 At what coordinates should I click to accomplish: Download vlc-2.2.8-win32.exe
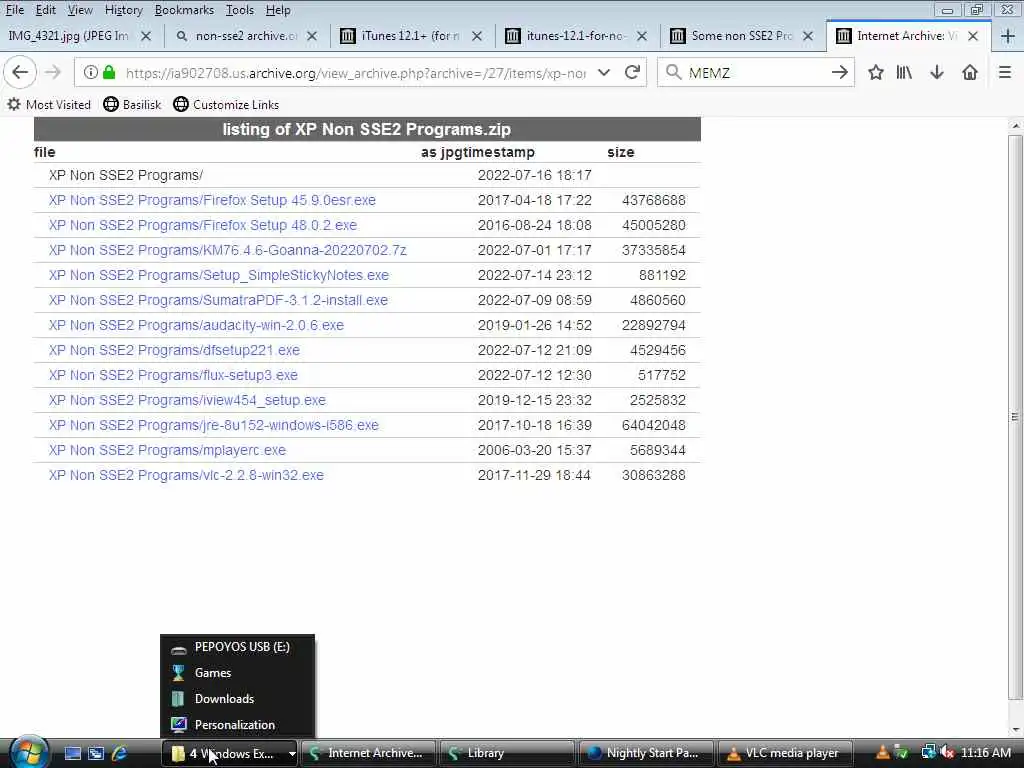tap(186, 475)
